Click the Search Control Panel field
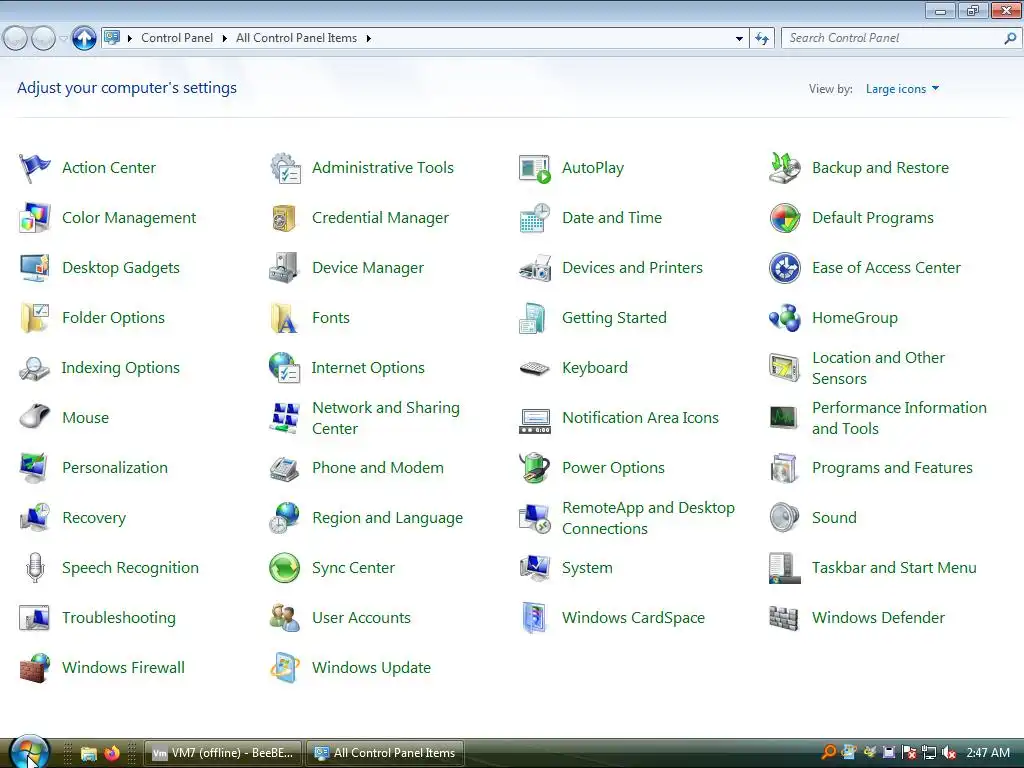Screen dimensions: 1024x768 coord(901,39)
